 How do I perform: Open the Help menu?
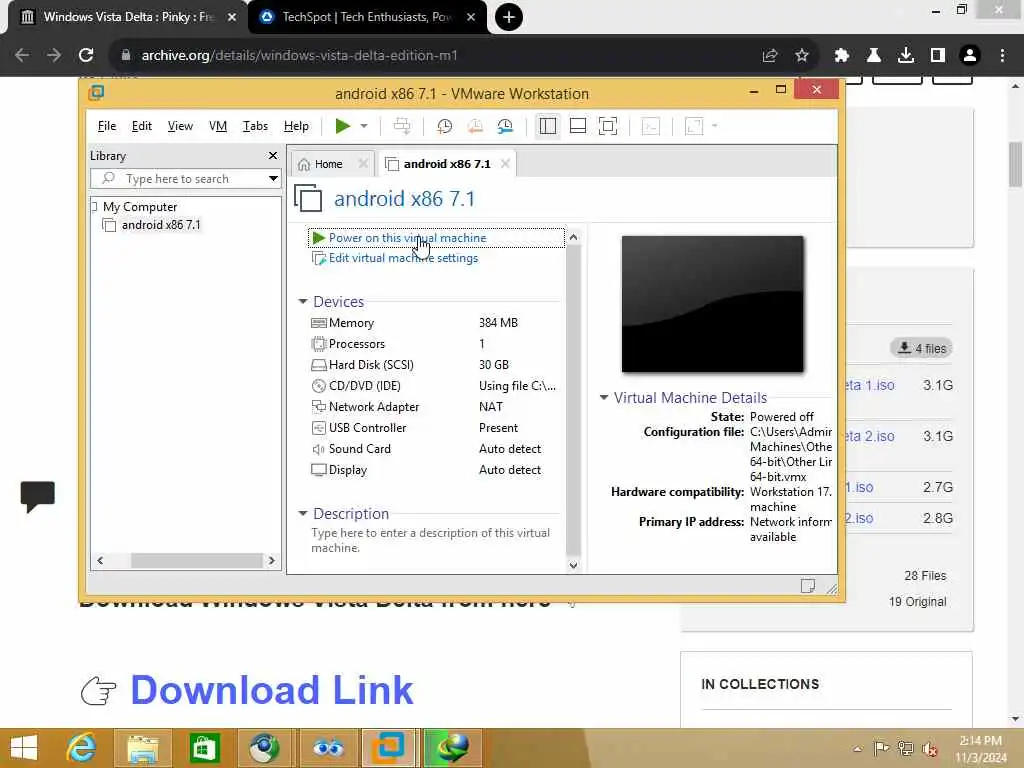pos(296,126)
